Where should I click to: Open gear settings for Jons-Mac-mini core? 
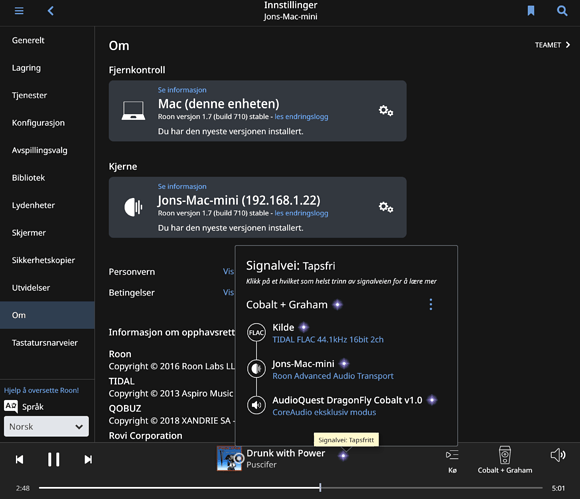[x=386, y=207]
